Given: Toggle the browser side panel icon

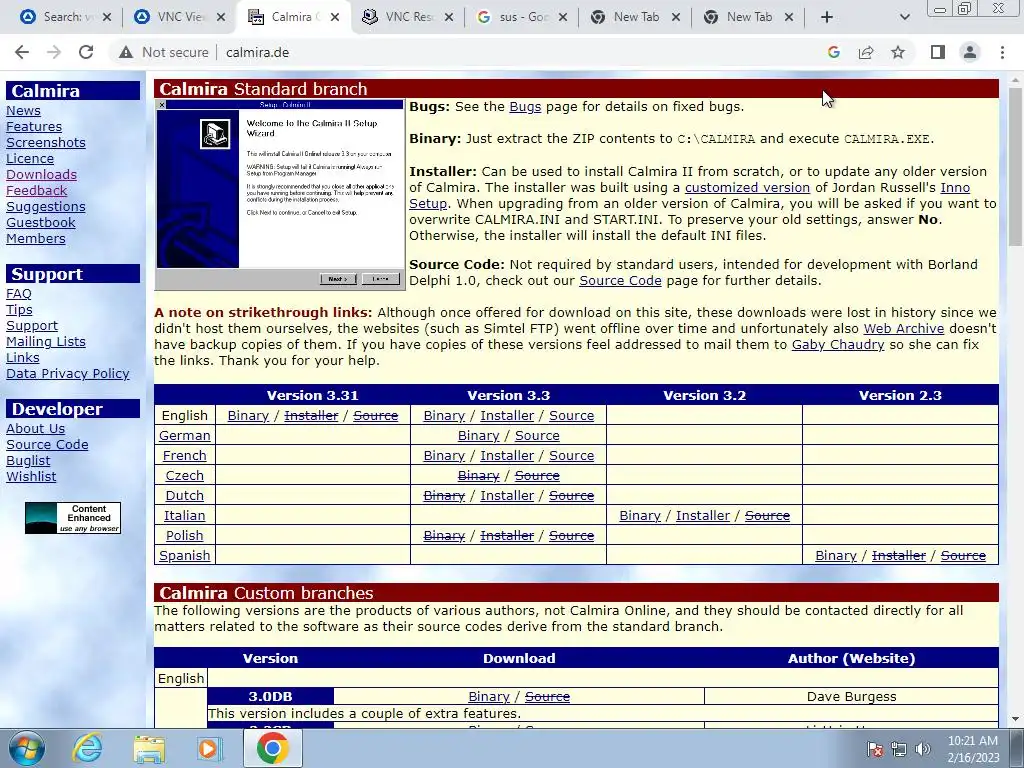Looking at the screenshot, I should (938, 52).
